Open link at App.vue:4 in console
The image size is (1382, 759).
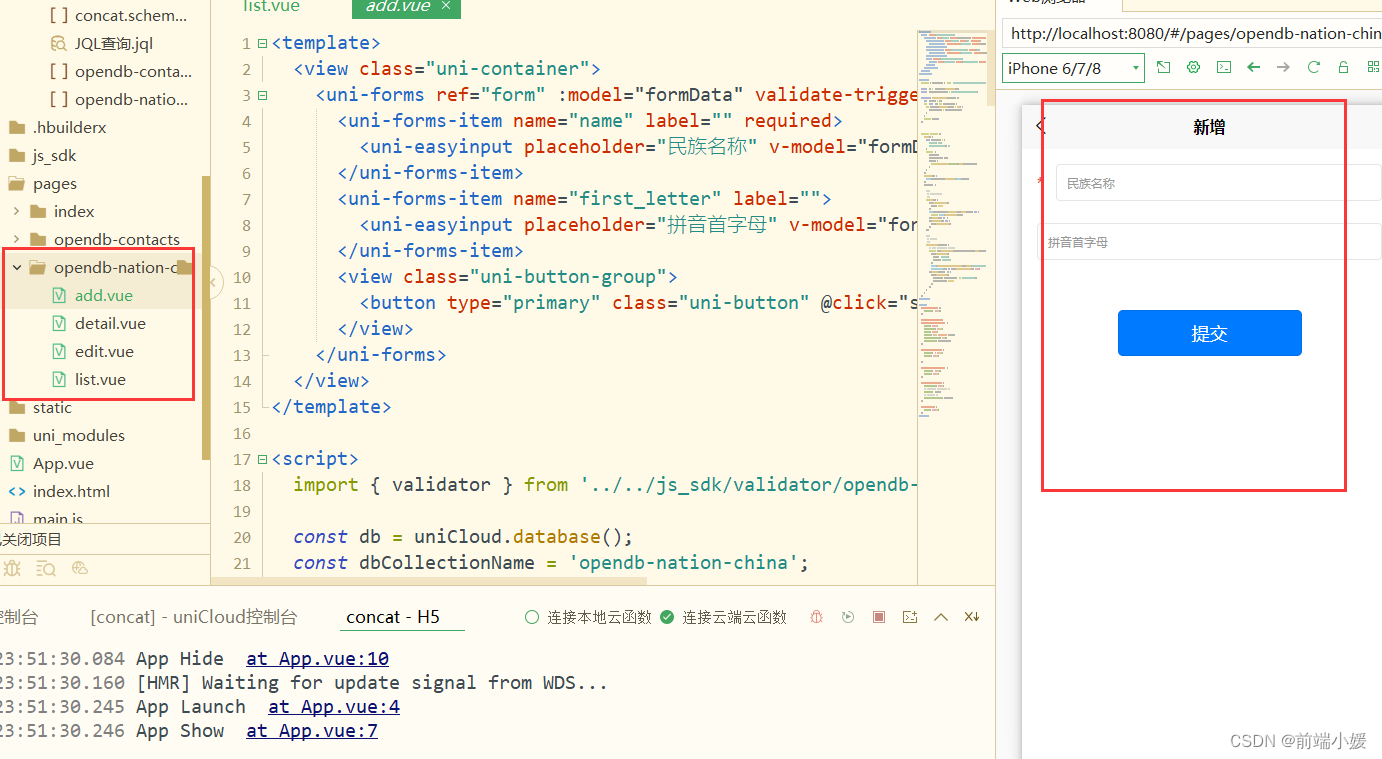point(334,707)
